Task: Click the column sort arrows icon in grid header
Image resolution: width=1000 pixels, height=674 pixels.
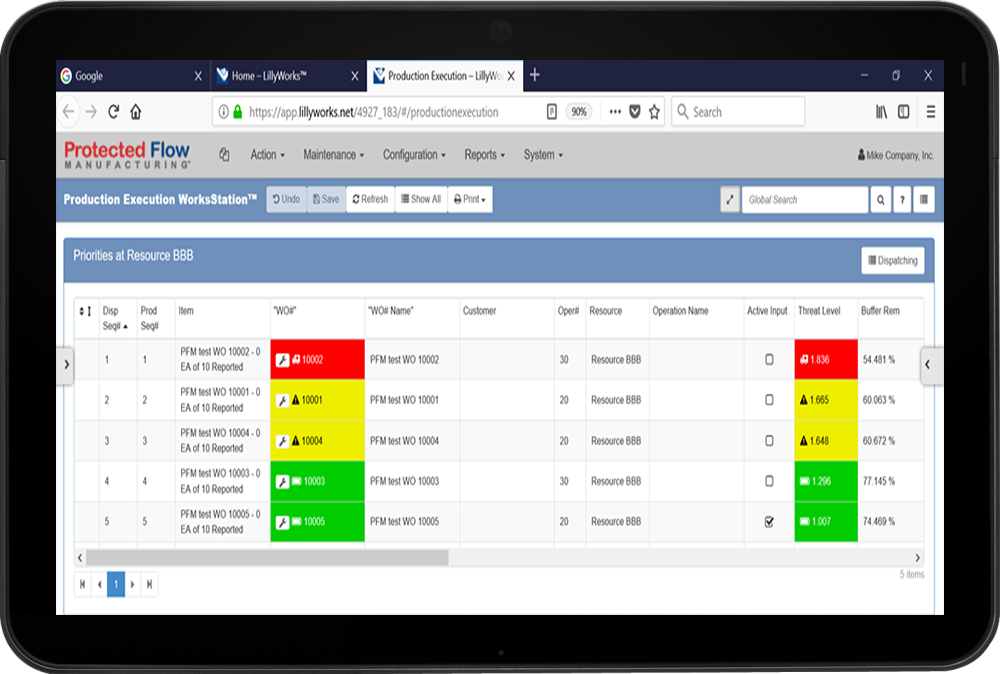Action: coord(85,311)
